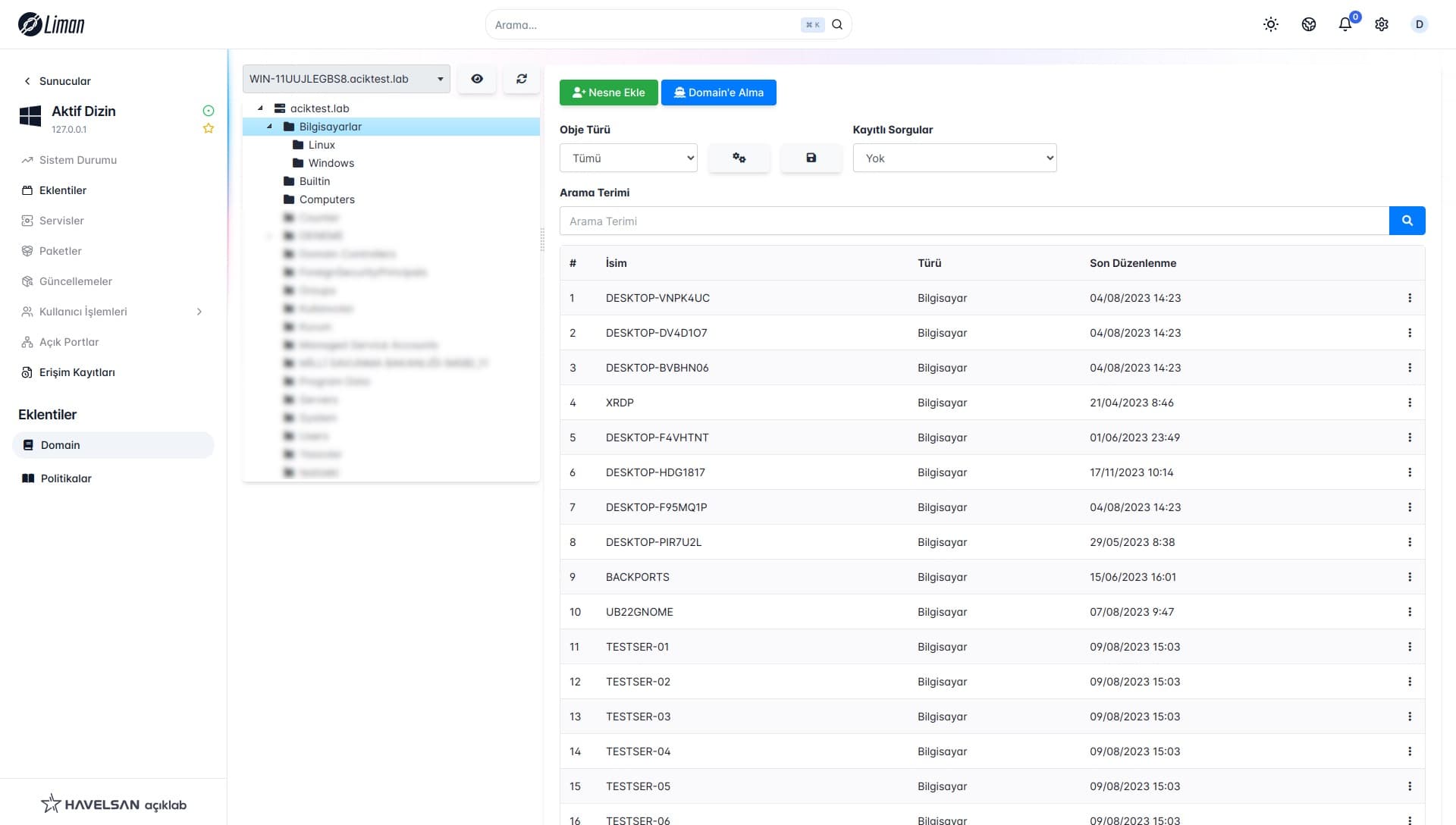
Task: Open advanced filter gears icon button
Action: 739,158
